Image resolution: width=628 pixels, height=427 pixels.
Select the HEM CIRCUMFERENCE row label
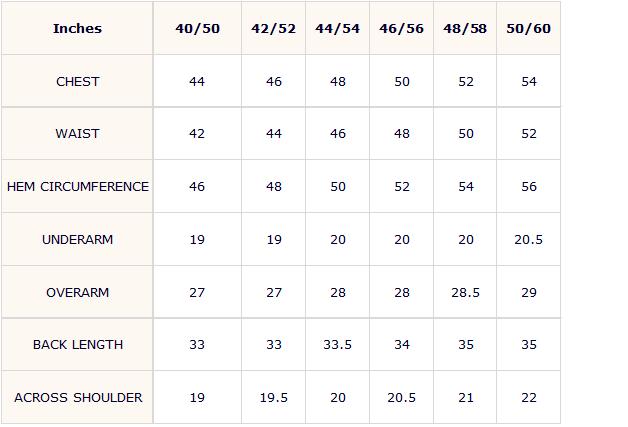pyautogui.click(x=78, y=186)
